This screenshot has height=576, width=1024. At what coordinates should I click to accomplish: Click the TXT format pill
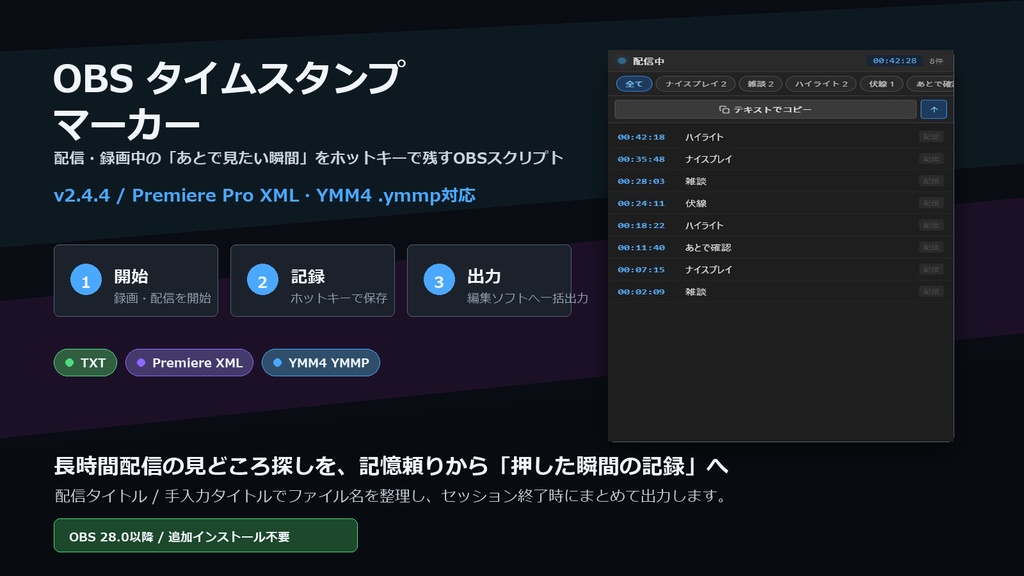pos(86,362)
